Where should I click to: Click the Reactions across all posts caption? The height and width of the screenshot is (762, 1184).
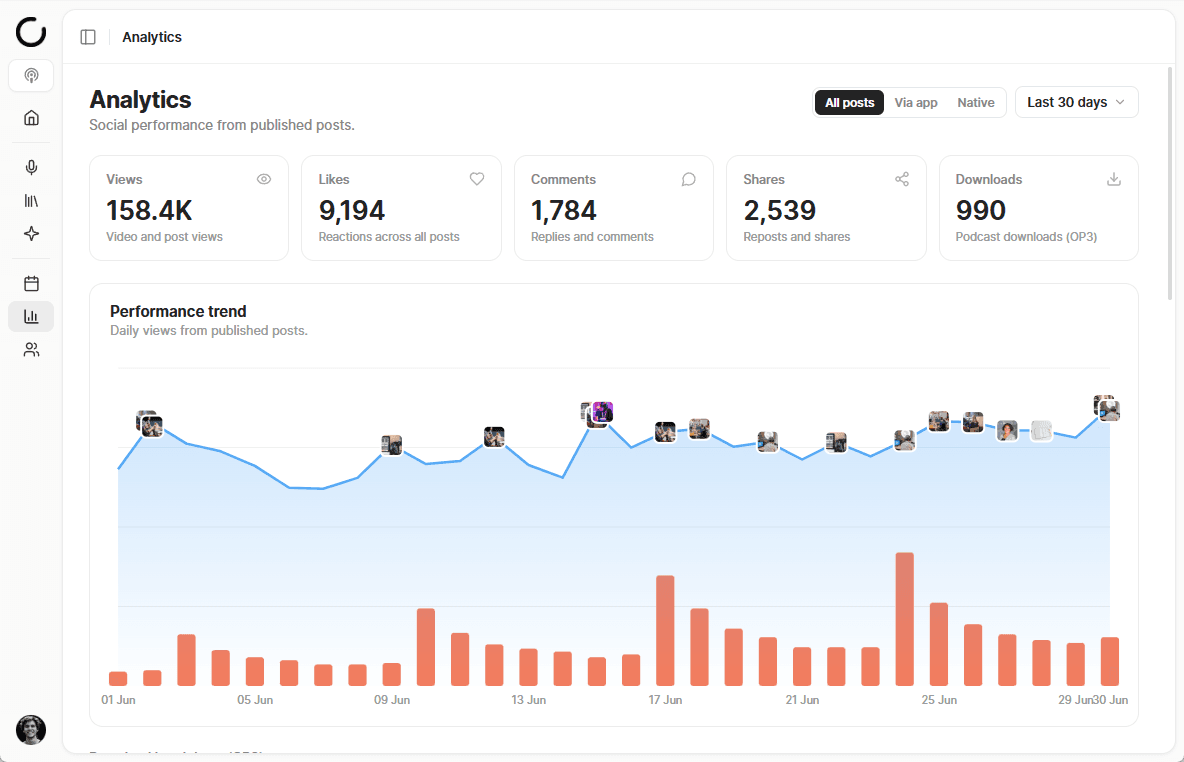[x=389, y=236]
